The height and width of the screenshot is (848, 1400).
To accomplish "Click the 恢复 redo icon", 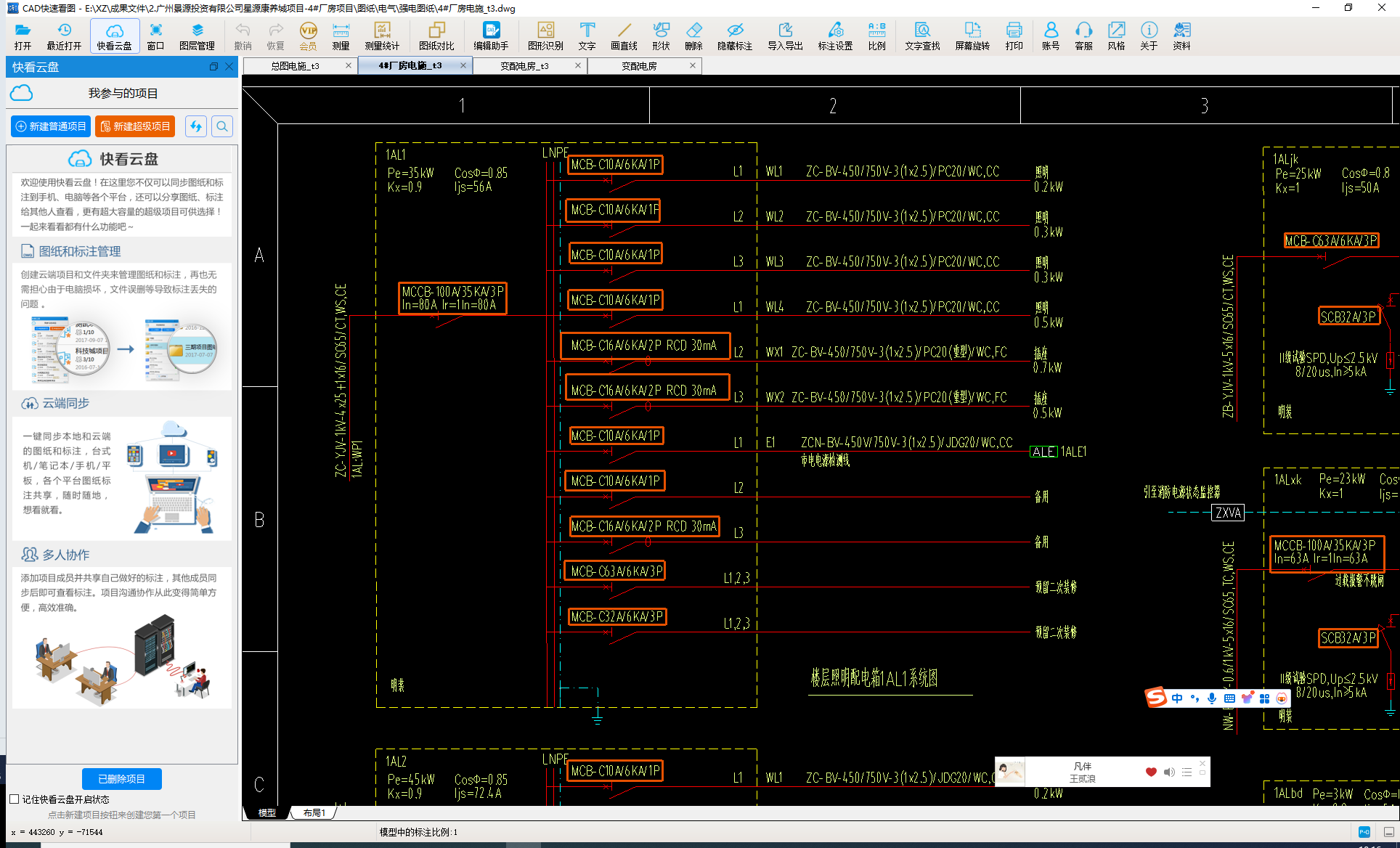I will (x=276, y=36).
